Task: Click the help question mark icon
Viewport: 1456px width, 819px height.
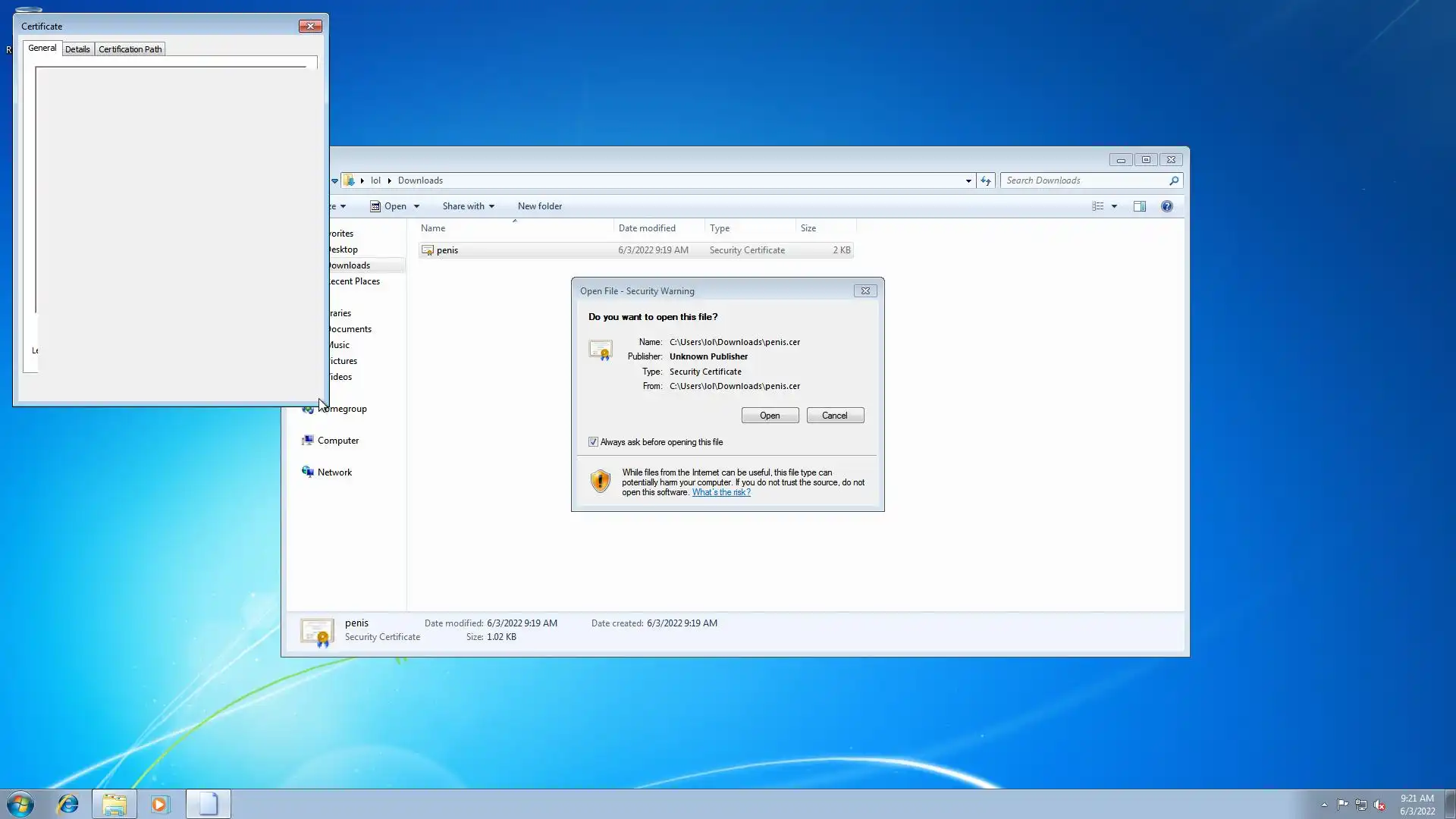Action: 1166,206
